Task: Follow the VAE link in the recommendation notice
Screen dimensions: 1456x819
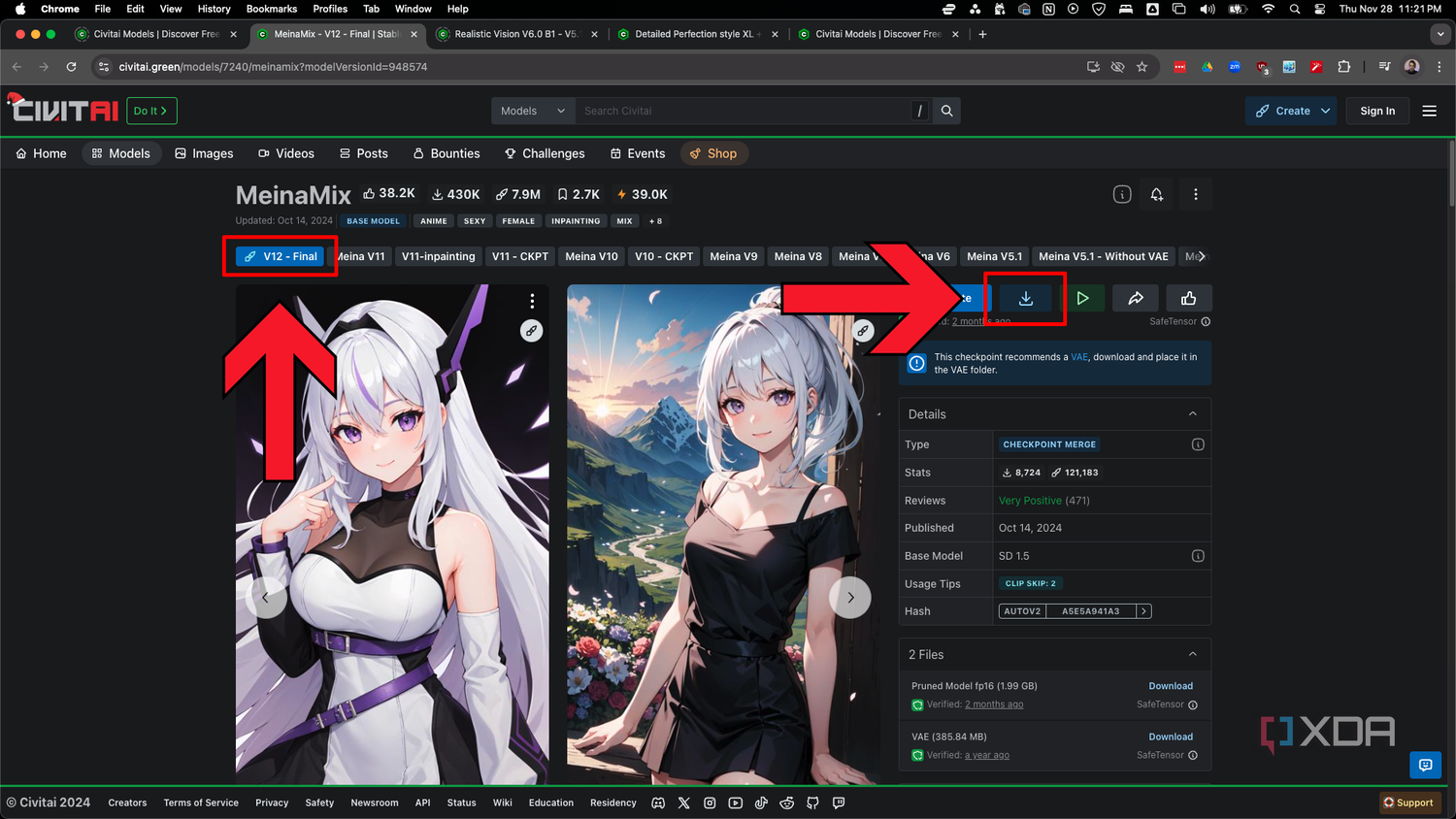Action: [1079, 357]
